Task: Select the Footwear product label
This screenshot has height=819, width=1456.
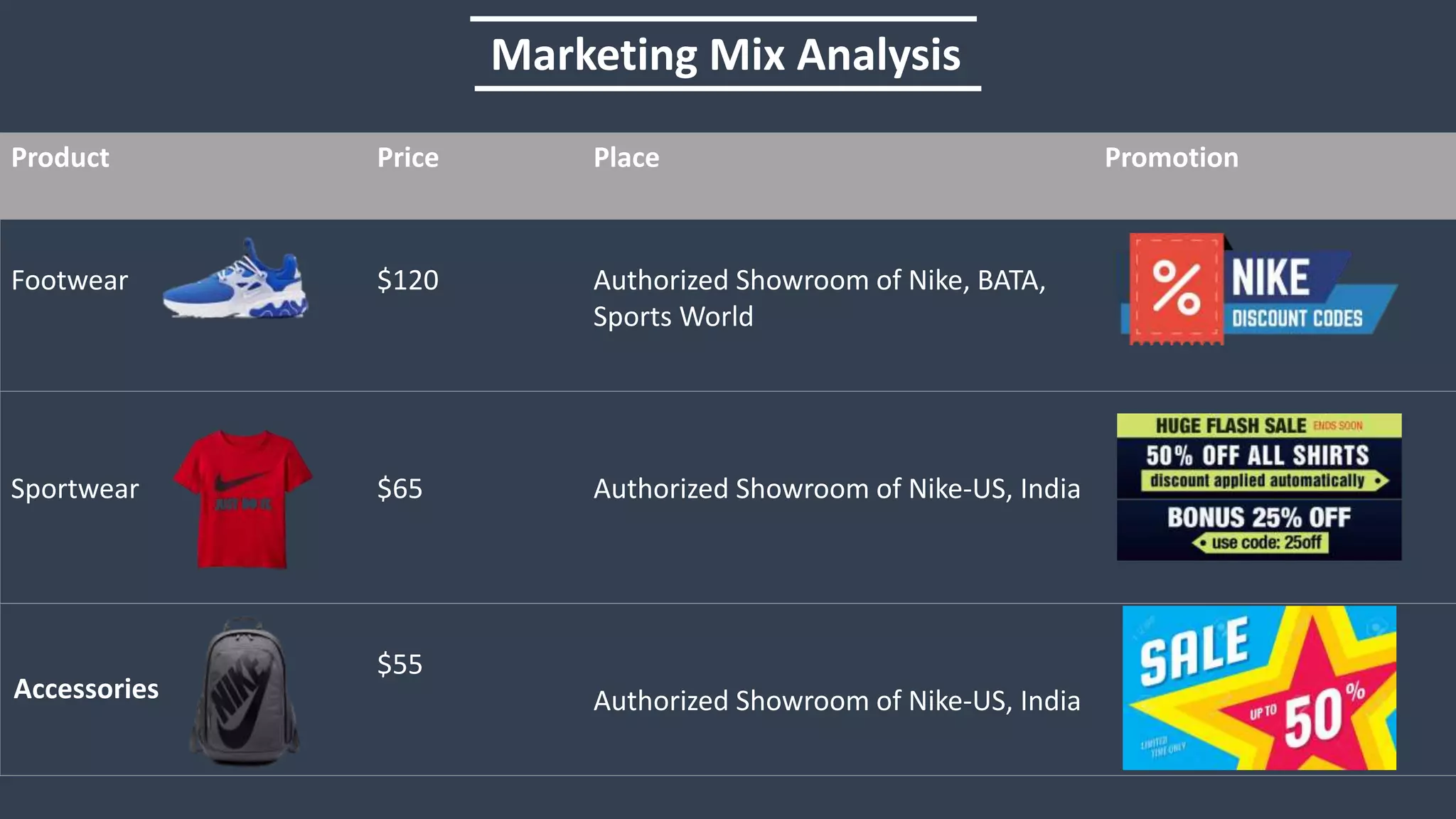Action: pos(70,281)
